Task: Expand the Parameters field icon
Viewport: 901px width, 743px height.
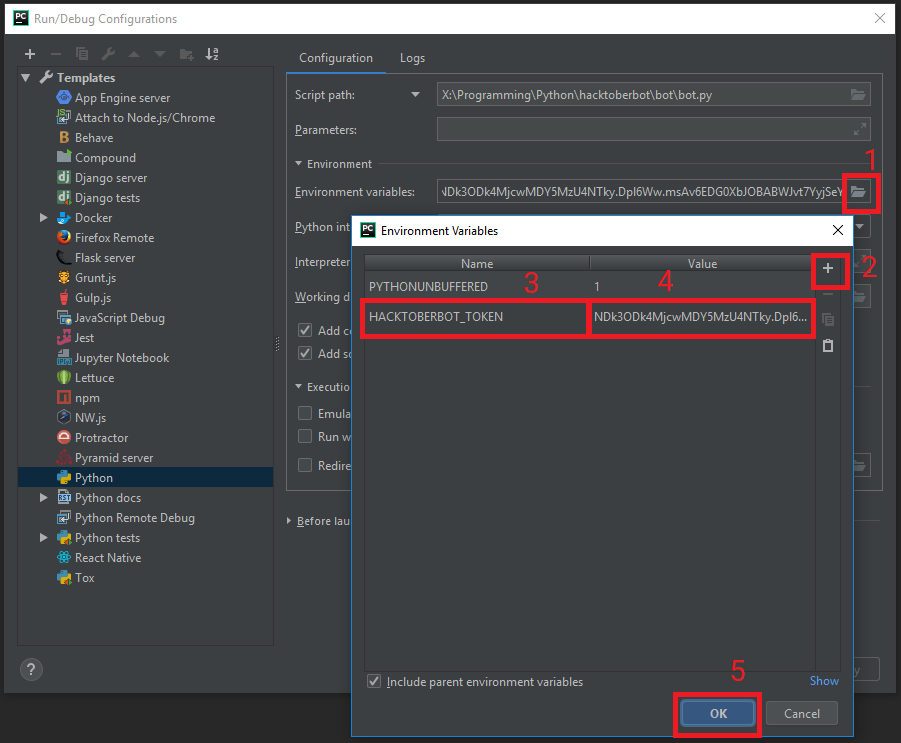Action: tap(860, 129)
